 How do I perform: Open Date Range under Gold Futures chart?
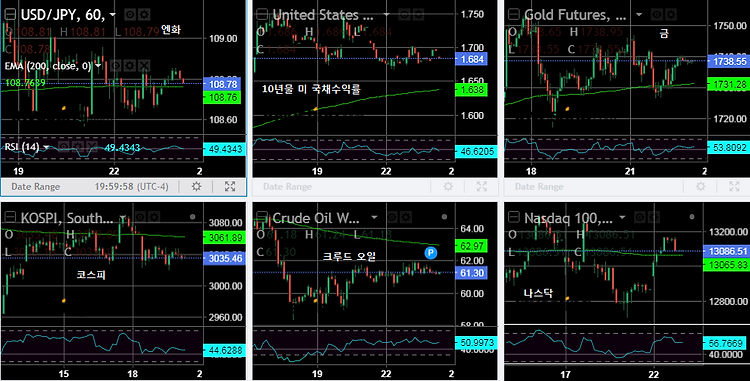539,186
